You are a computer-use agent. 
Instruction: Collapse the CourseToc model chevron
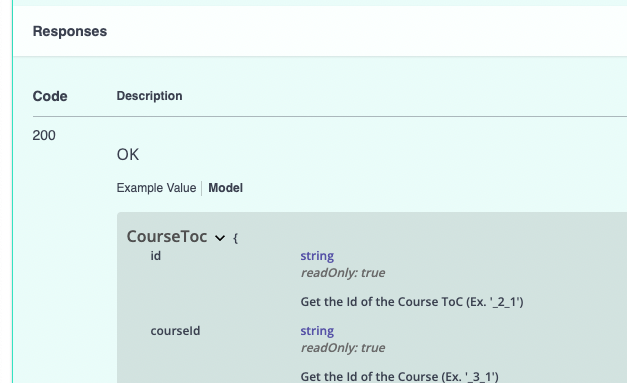point(220,238)
